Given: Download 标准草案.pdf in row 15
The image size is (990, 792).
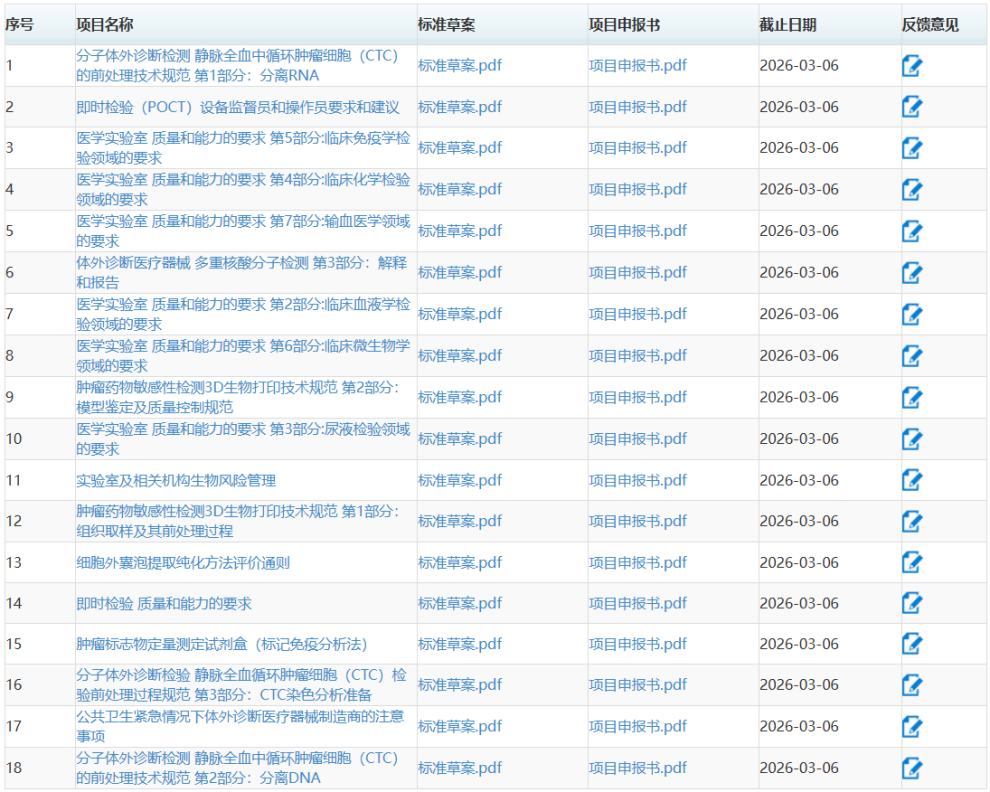Looking at the screenshot, I should coord(459,644).
